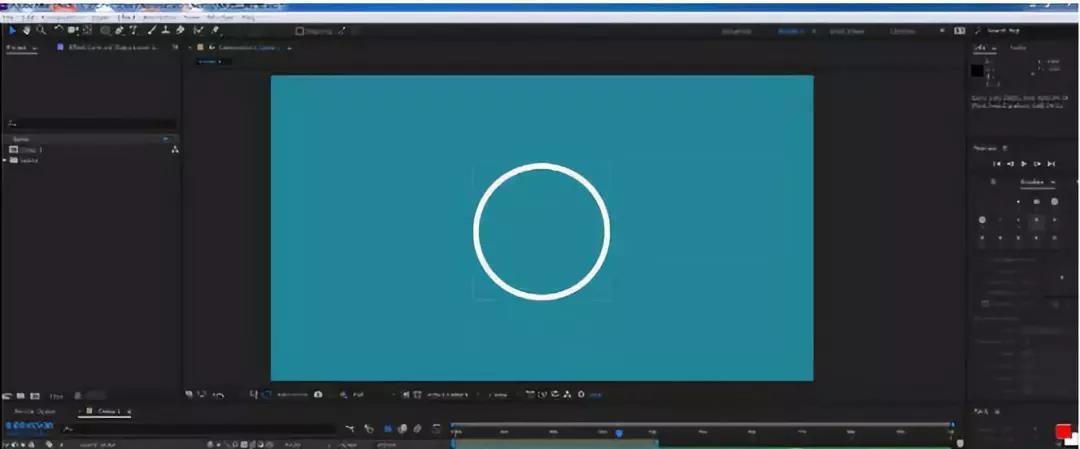Open the Name column sort dropdown
The height and width of the screenshot is (449, 1080).
coord(165,139)
